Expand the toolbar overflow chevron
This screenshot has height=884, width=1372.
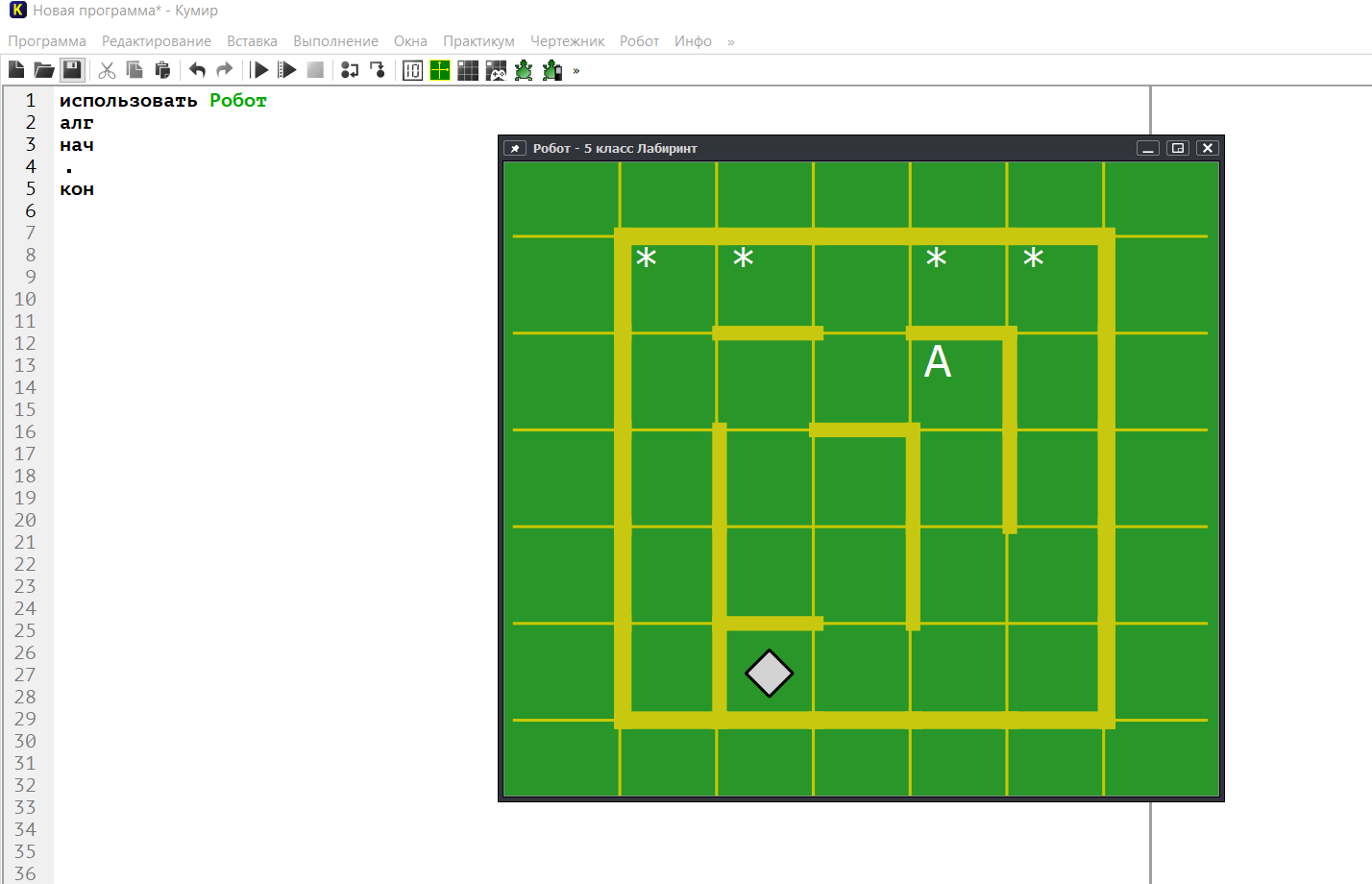(x=576, y=70)
